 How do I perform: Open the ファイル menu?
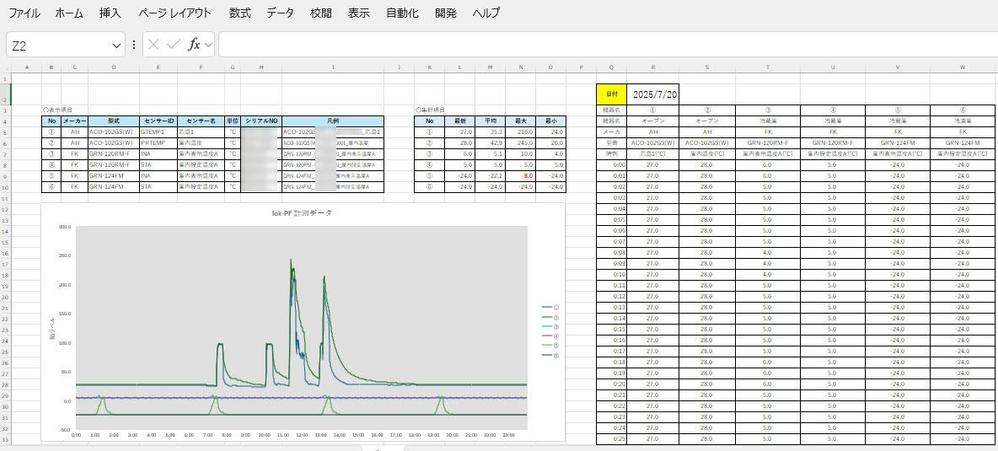[x=24, y=13]
